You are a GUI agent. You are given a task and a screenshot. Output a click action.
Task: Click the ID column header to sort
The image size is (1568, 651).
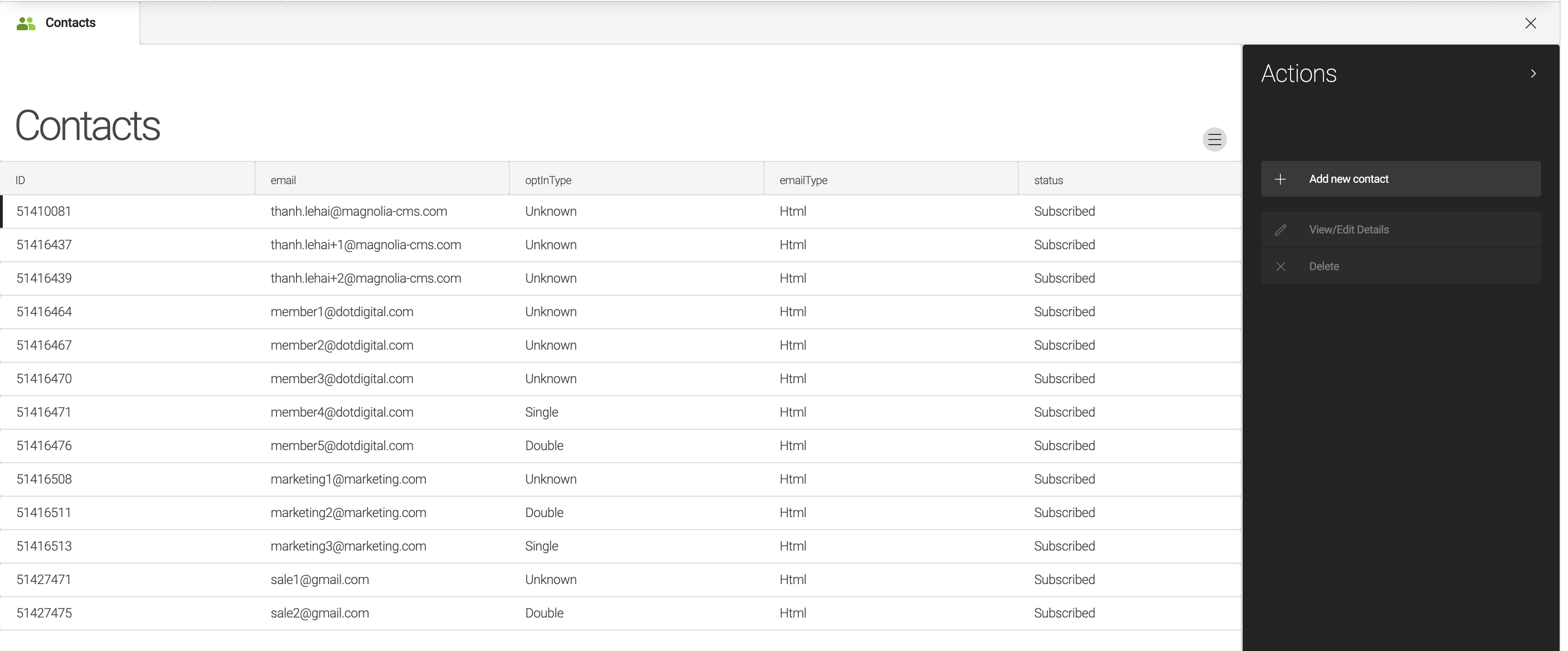pos(21,180)
